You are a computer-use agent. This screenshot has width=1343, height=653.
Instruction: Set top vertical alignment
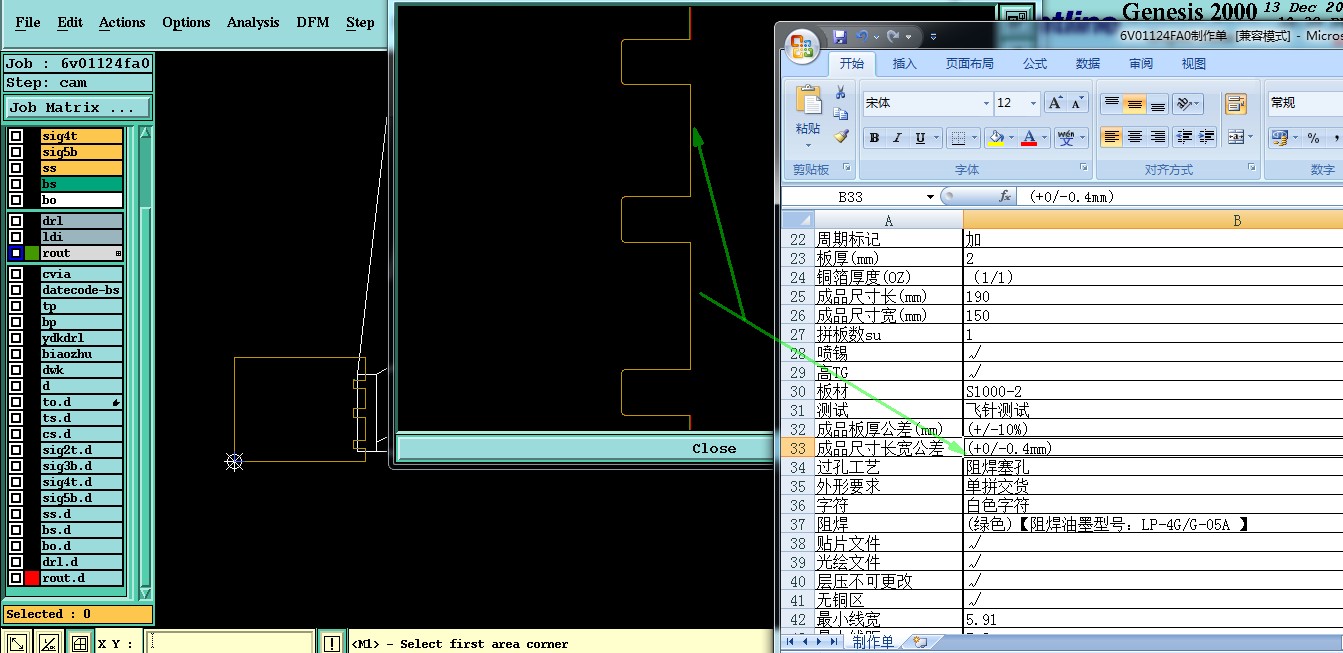[x=1111, y=104]
